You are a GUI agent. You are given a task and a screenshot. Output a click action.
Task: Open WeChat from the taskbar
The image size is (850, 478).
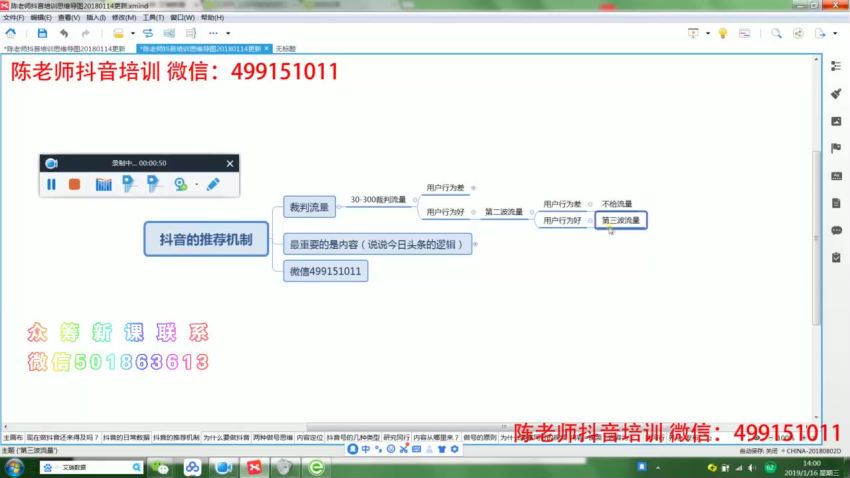(x=159, y=467)
